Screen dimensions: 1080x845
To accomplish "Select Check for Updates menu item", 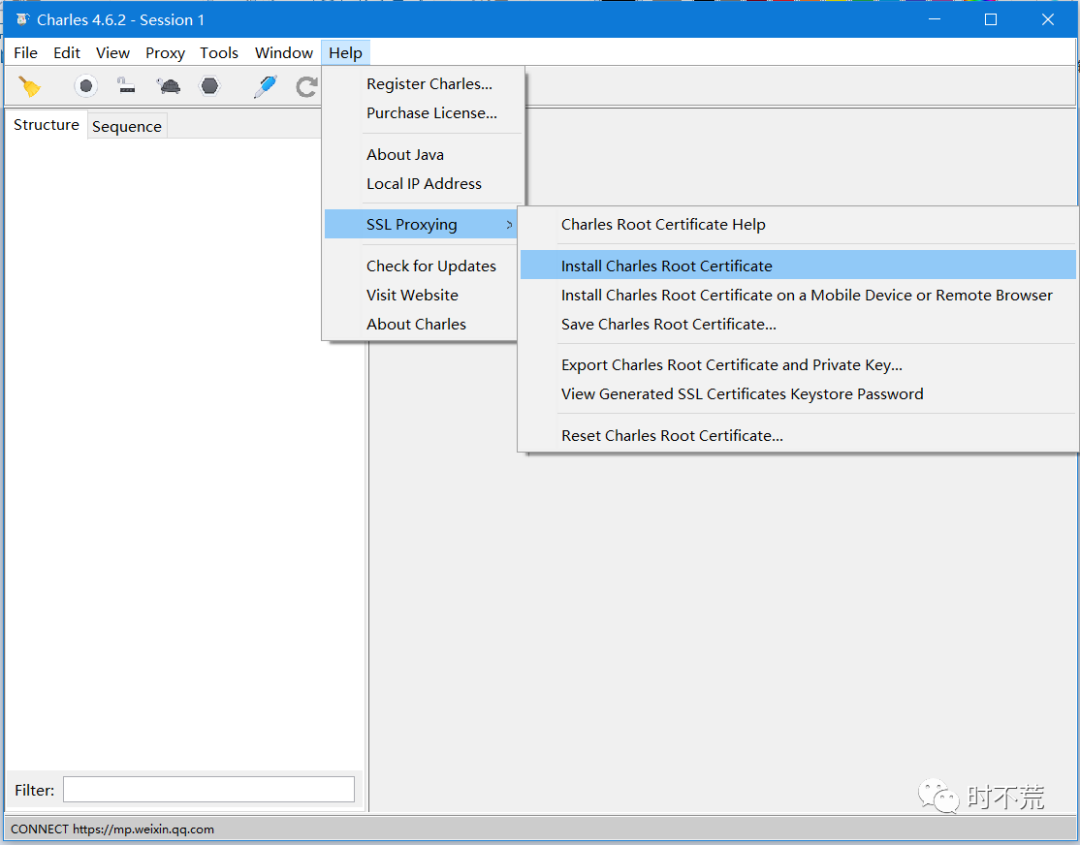I will point(422,266).
